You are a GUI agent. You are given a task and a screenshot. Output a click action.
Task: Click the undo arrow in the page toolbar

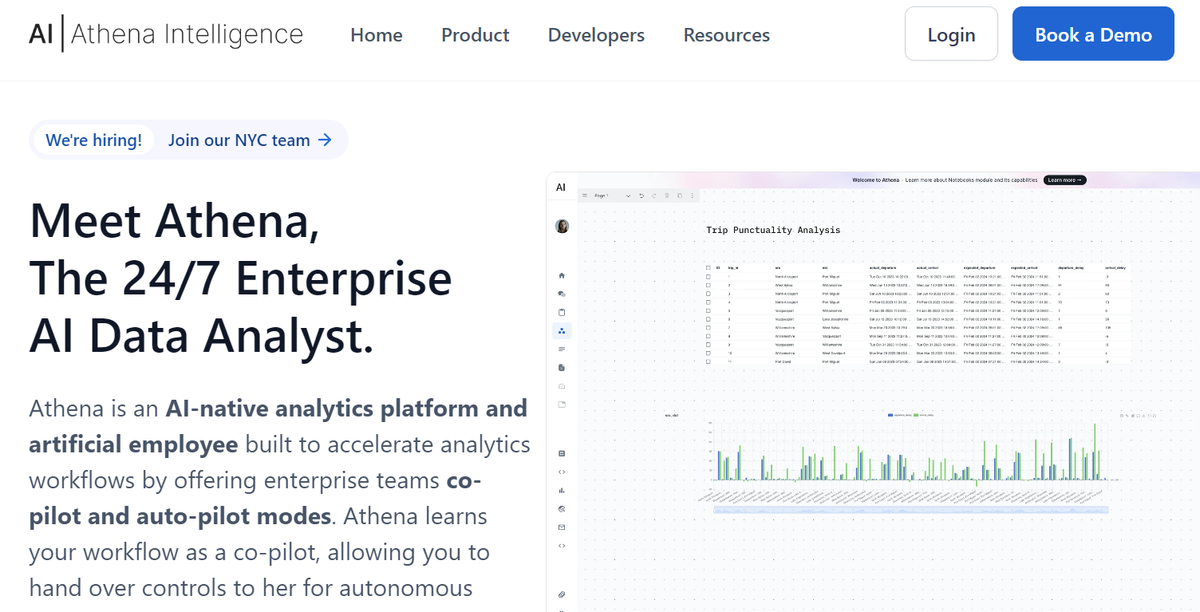click(x=641, y=196)
